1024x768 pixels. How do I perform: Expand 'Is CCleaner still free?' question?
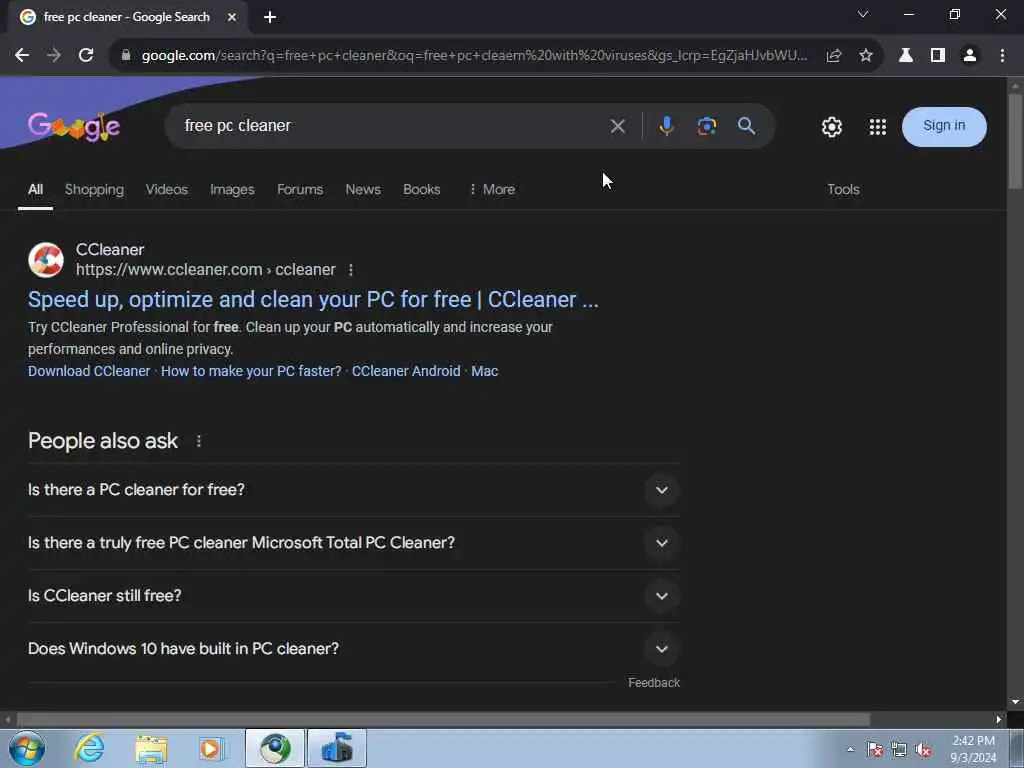click(x=353, y=596)
